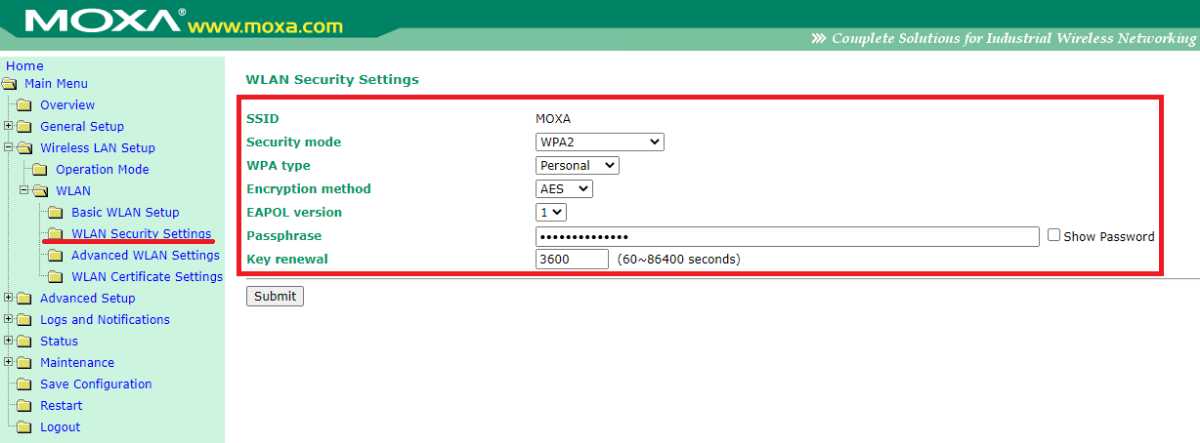This screenshot has height=443, width=1200.
Task: Click the folder icon next to Save Configuration
Action: tap(25, 385)
